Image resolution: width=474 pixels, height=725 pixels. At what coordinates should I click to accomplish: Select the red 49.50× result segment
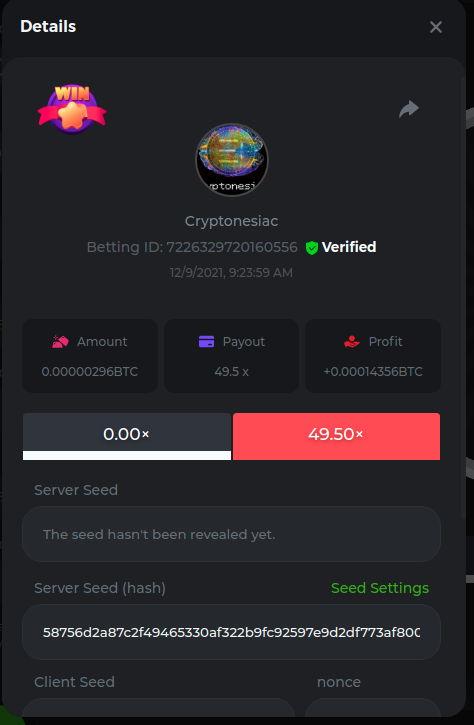[x=336, y=436]
